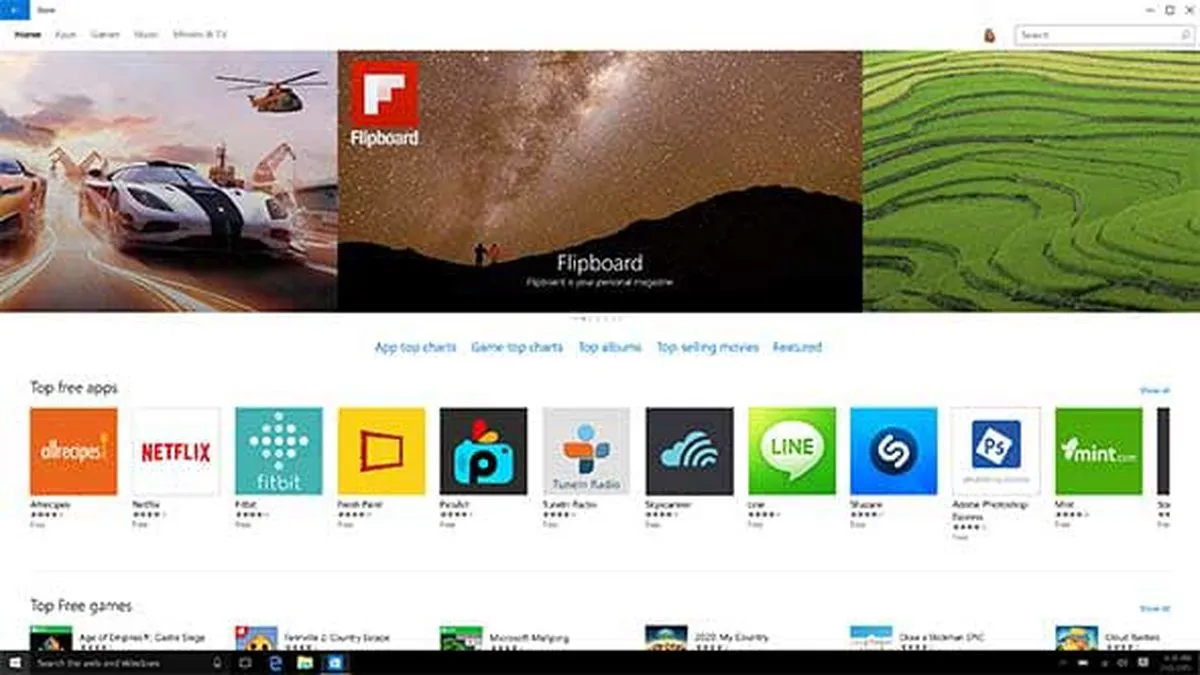This screenshot has width=1200, height=675.
Task: Select the Fitbit app icon
Action: coord(278,450)
